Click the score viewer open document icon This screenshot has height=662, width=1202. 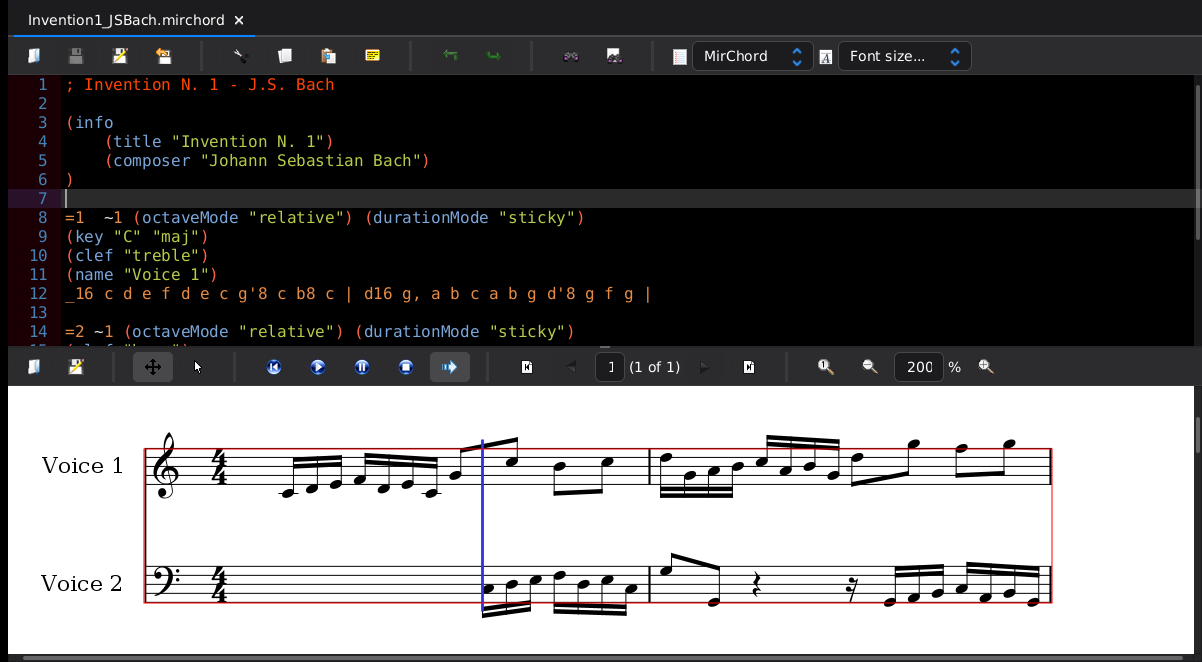[34, 367]
